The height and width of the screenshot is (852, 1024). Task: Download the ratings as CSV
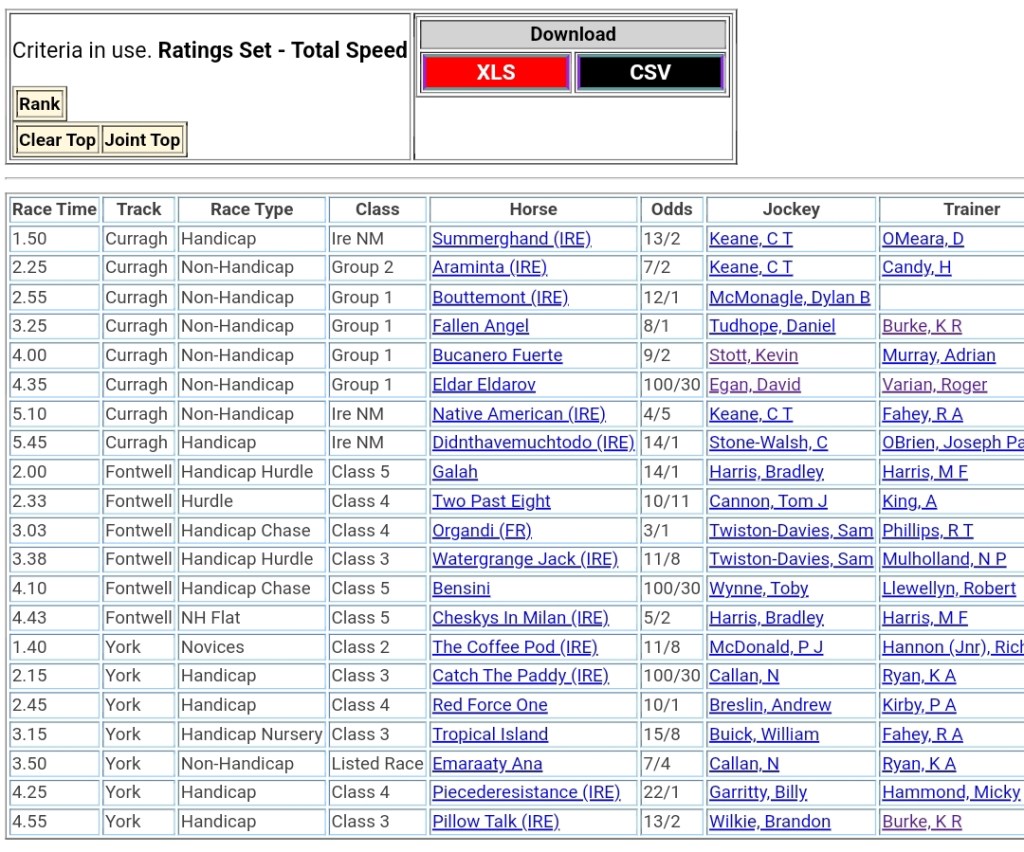[649, 73]
